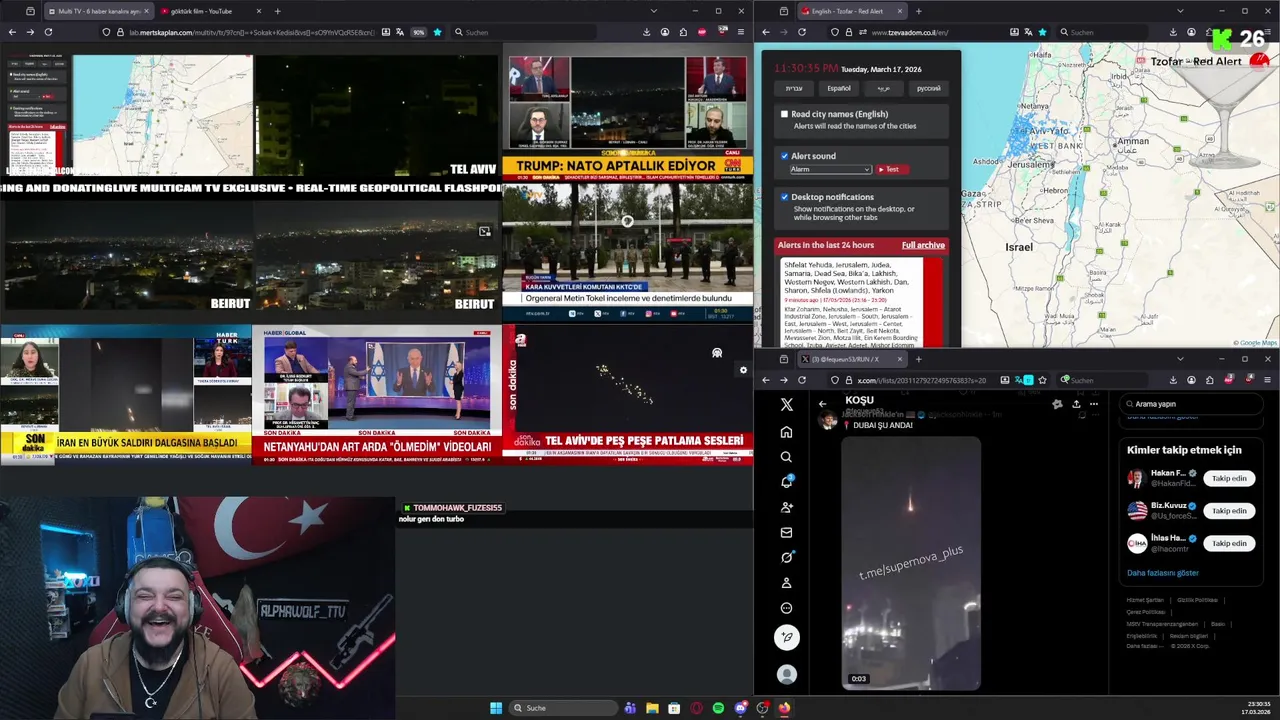List all tabs in X browser window
Screen dimensions: 1280x720
pos(1180,359)
